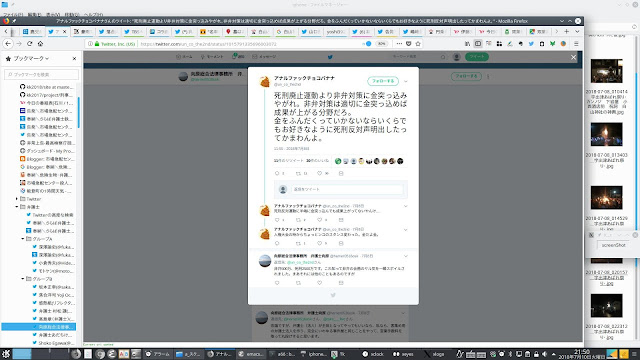This screenshot has width=640, height=360.
Task: Close the tweet overlay with X
Action: 573,58
